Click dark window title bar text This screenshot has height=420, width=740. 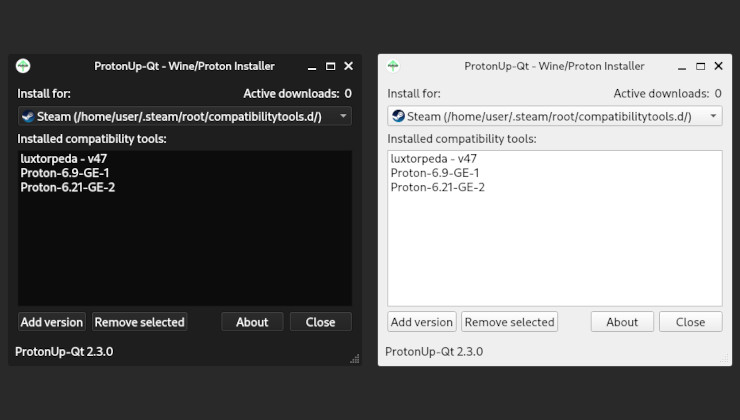[185, 66]
